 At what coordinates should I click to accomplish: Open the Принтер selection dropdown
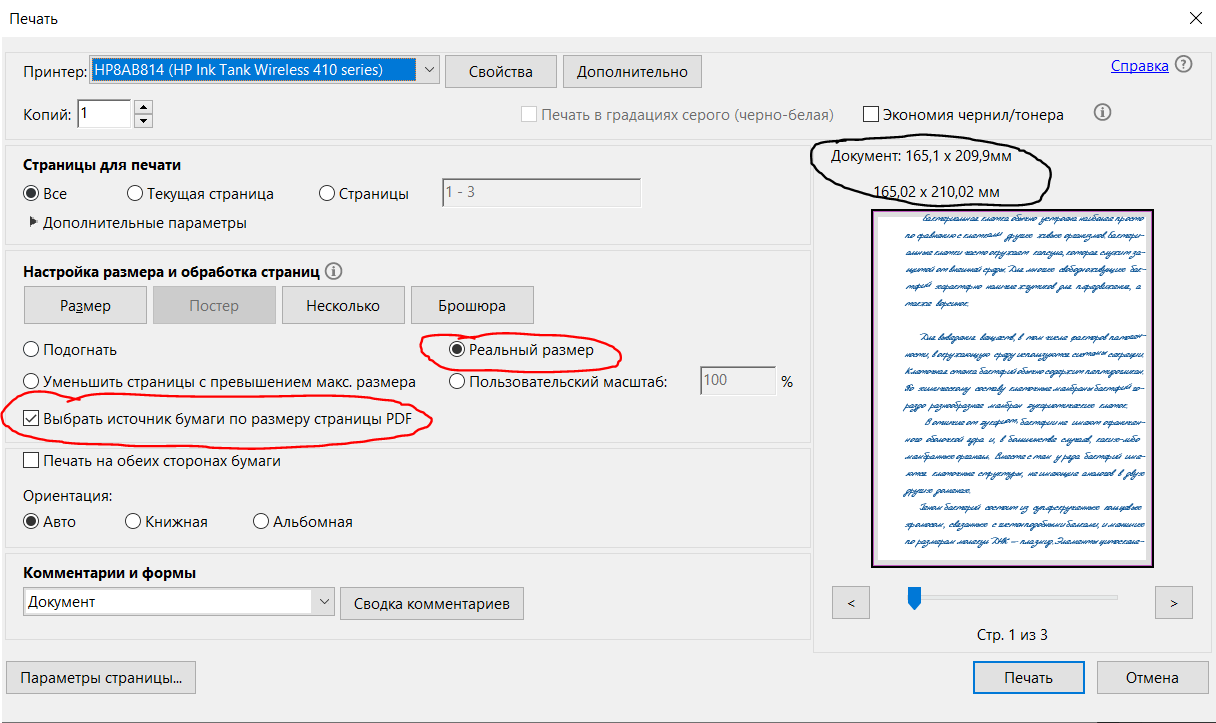pos(429,70)
